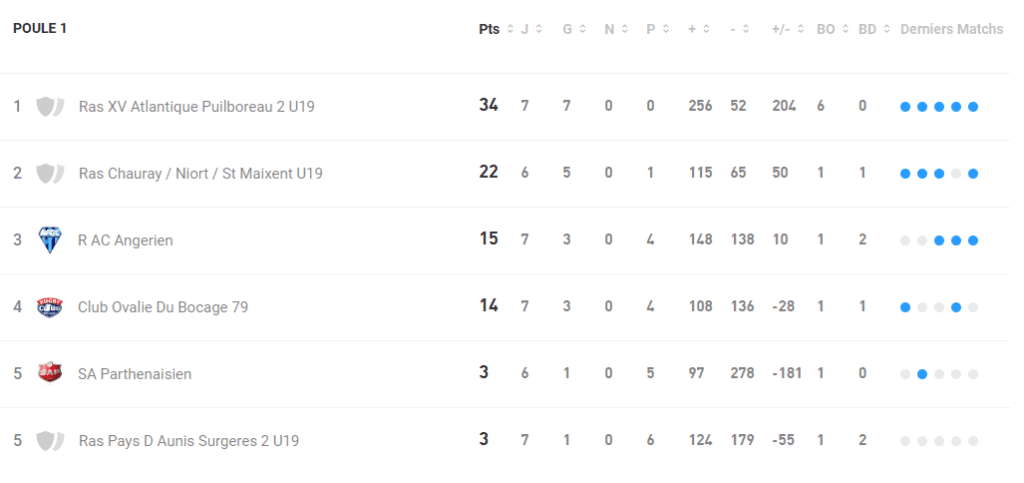This screenshot has width=1024, height=483.
Task: Sort by BO offensive bonus column
Action: (x=832, y=29)
